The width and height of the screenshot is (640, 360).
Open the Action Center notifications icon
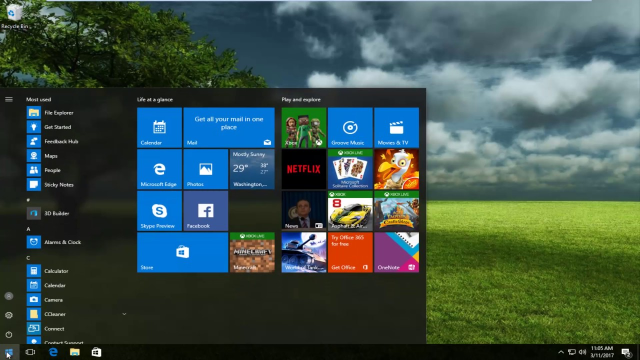tap(627, 352)
